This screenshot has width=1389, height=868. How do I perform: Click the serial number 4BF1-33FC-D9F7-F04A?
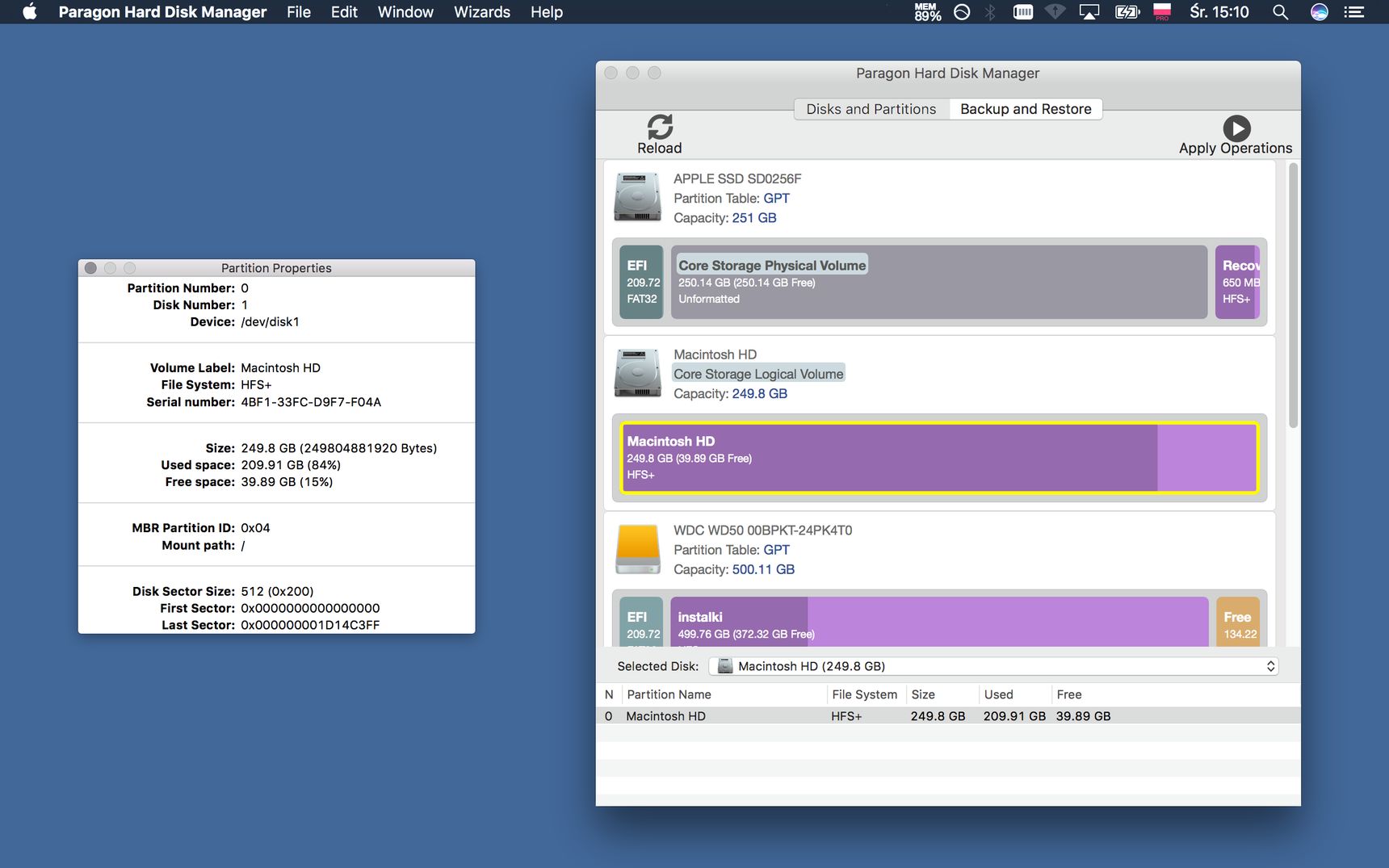point(311,402)
